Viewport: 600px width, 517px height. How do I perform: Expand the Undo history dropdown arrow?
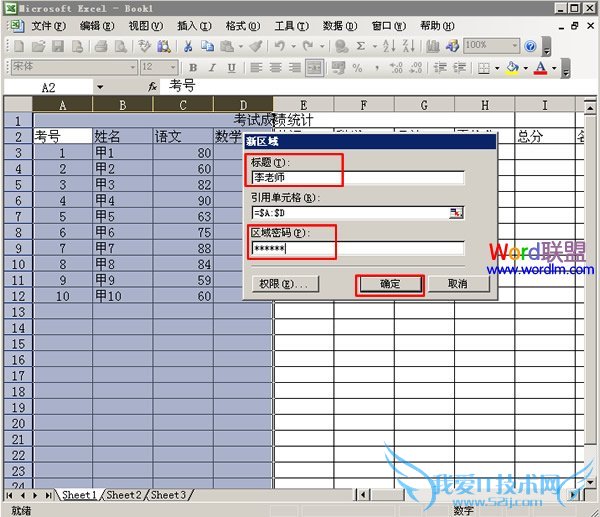(293, 46)
